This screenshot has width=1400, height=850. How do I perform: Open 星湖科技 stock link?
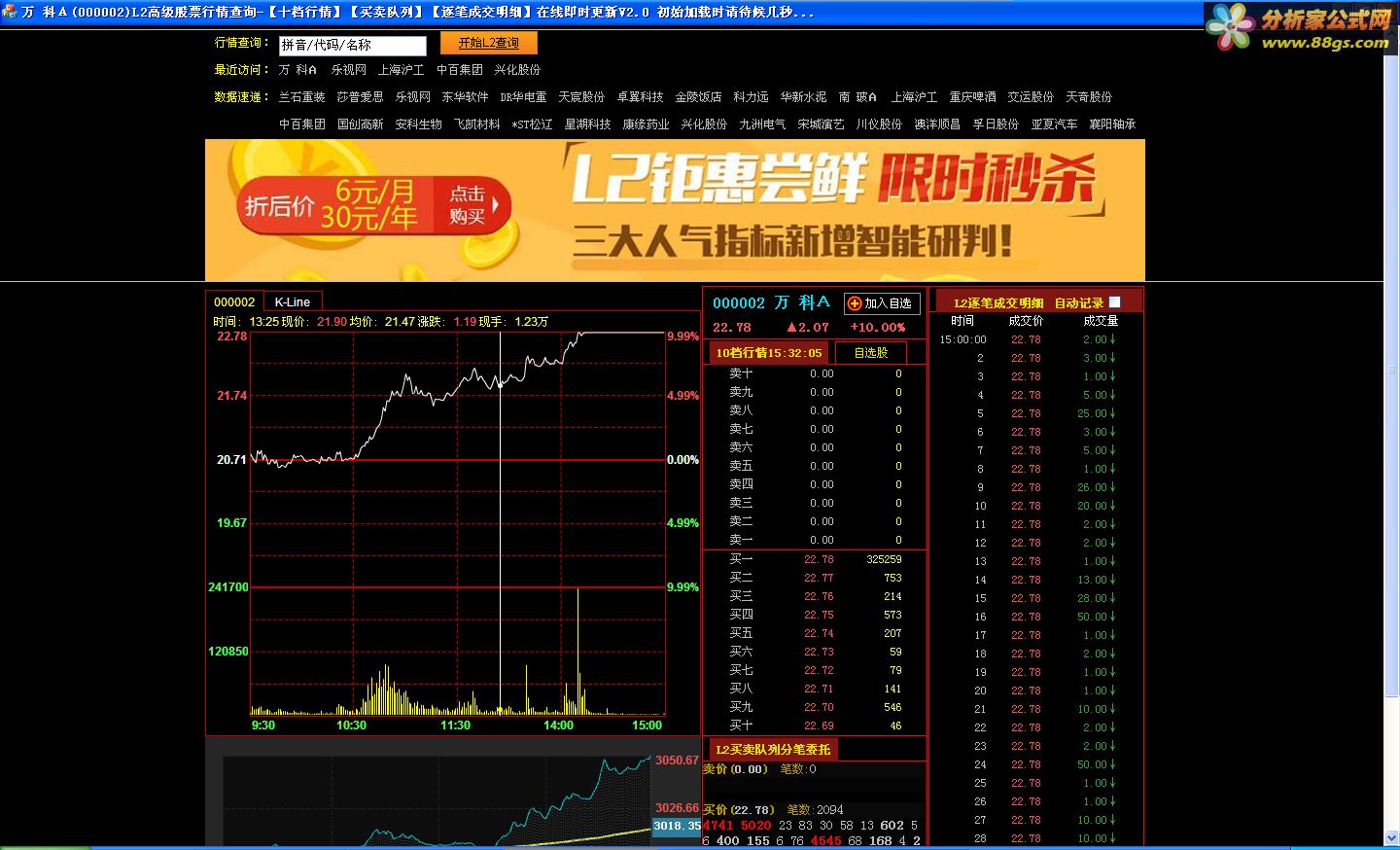coord(587,124)
